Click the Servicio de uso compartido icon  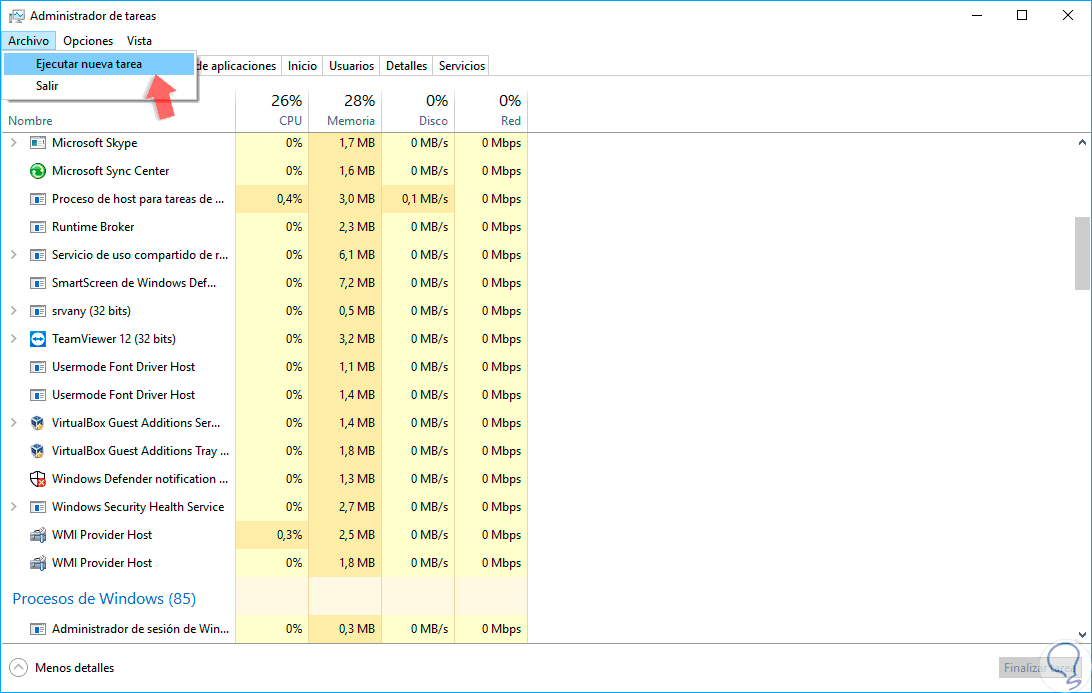click(38, 255)
